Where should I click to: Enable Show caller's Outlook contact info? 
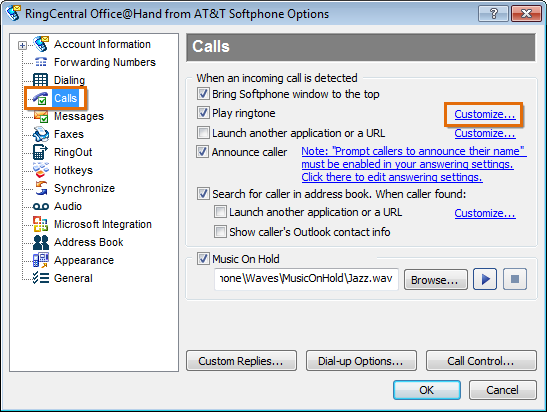[x=220, y=232]
